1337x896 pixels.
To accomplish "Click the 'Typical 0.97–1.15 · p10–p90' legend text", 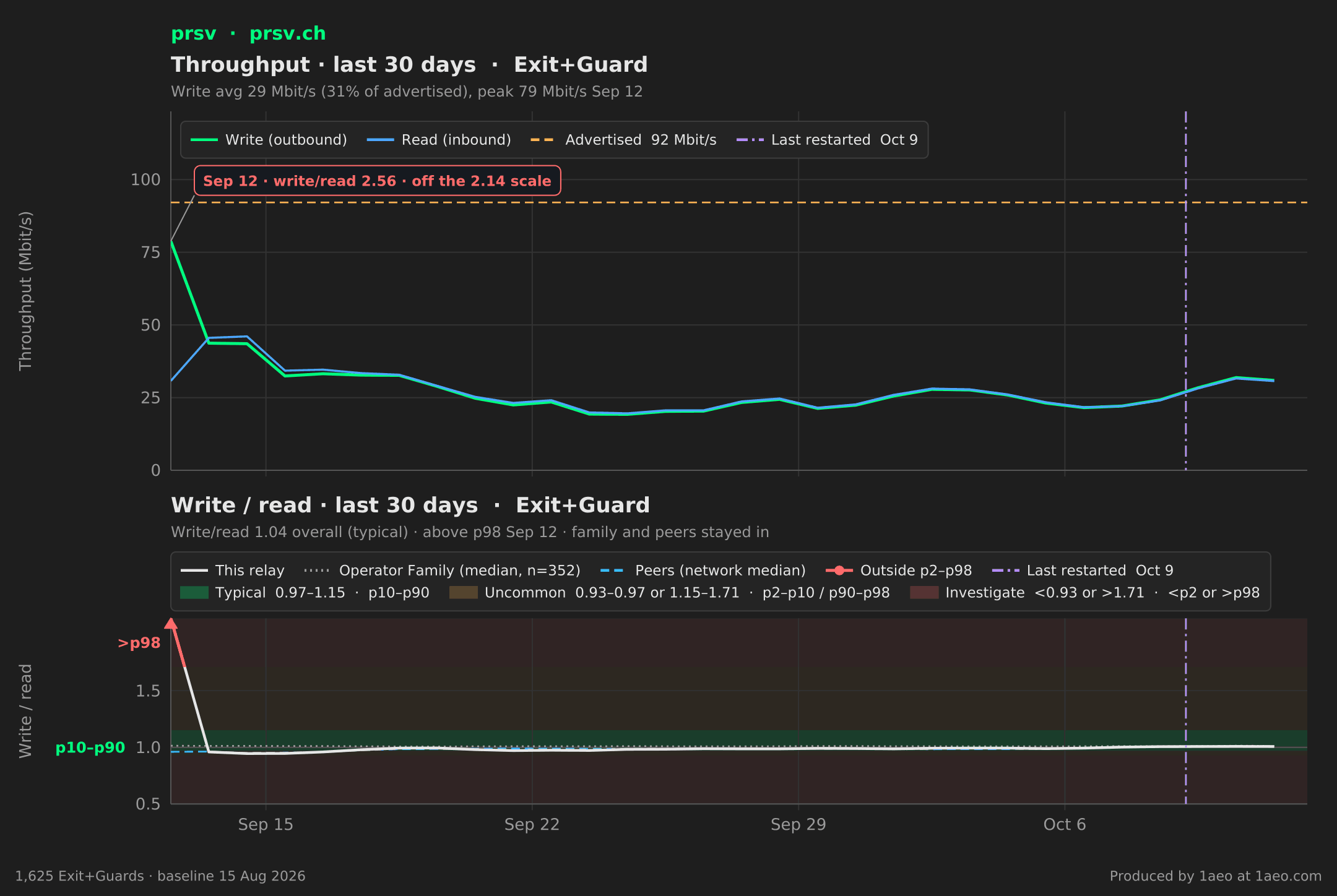I will pos(322,593).
